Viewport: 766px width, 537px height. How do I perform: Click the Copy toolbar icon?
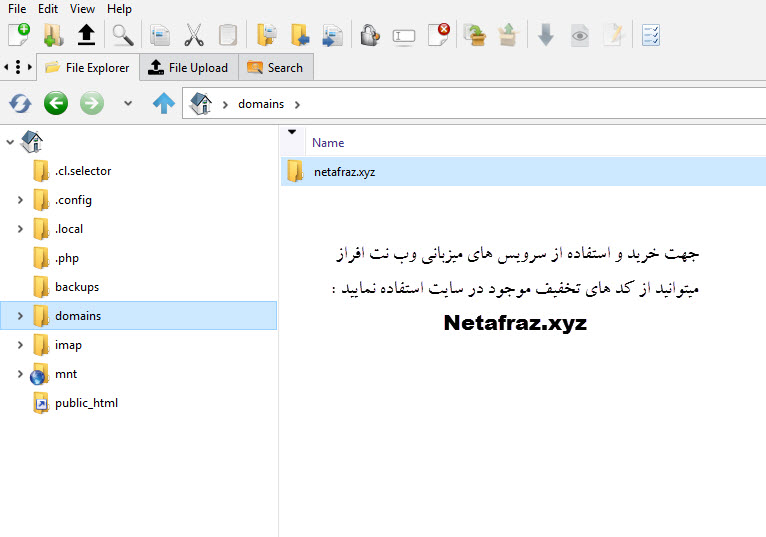pos(160,35)
